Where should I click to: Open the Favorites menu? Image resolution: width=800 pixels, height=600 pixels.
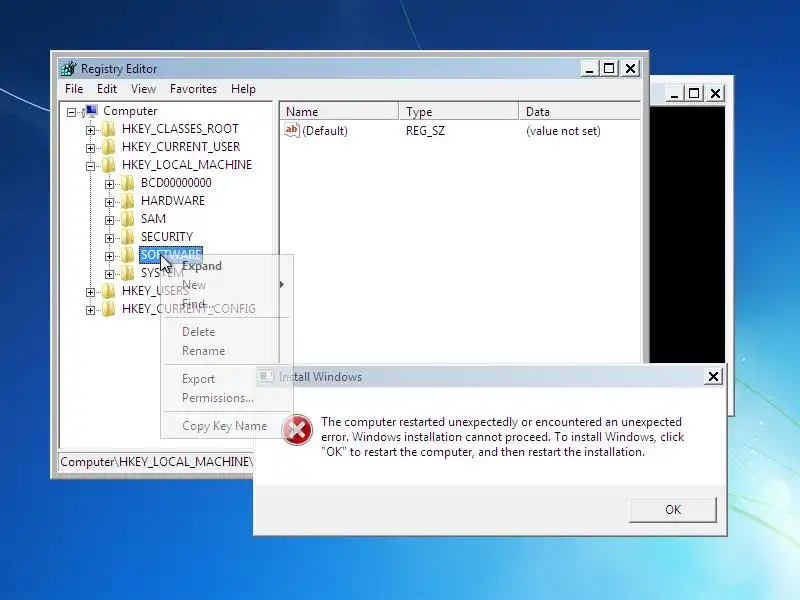coord(193,89)
